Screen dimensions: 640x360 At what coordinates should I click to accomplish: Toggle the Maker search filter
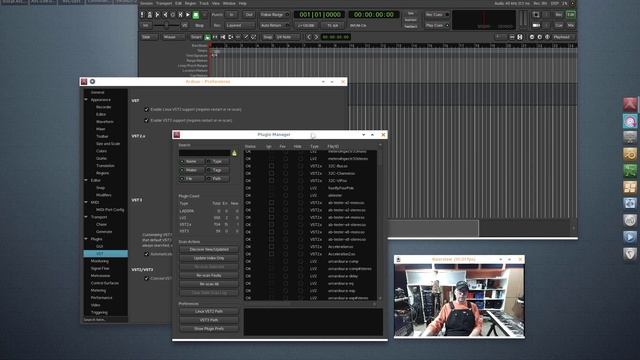tap(191, 170)
